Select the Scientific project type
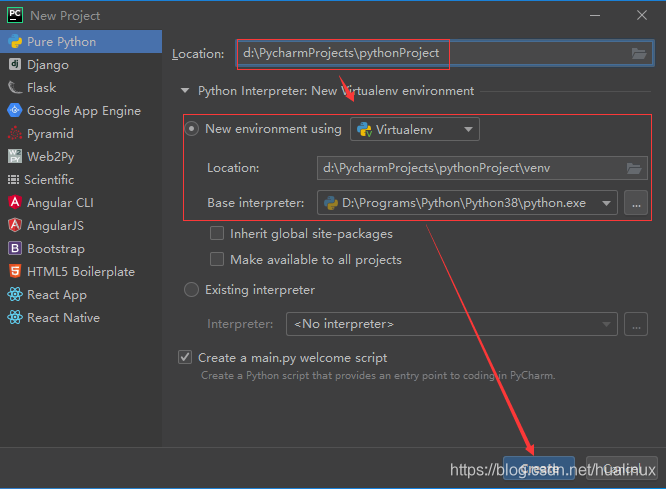Screen dimensions: 666x489 coord(81,180)
